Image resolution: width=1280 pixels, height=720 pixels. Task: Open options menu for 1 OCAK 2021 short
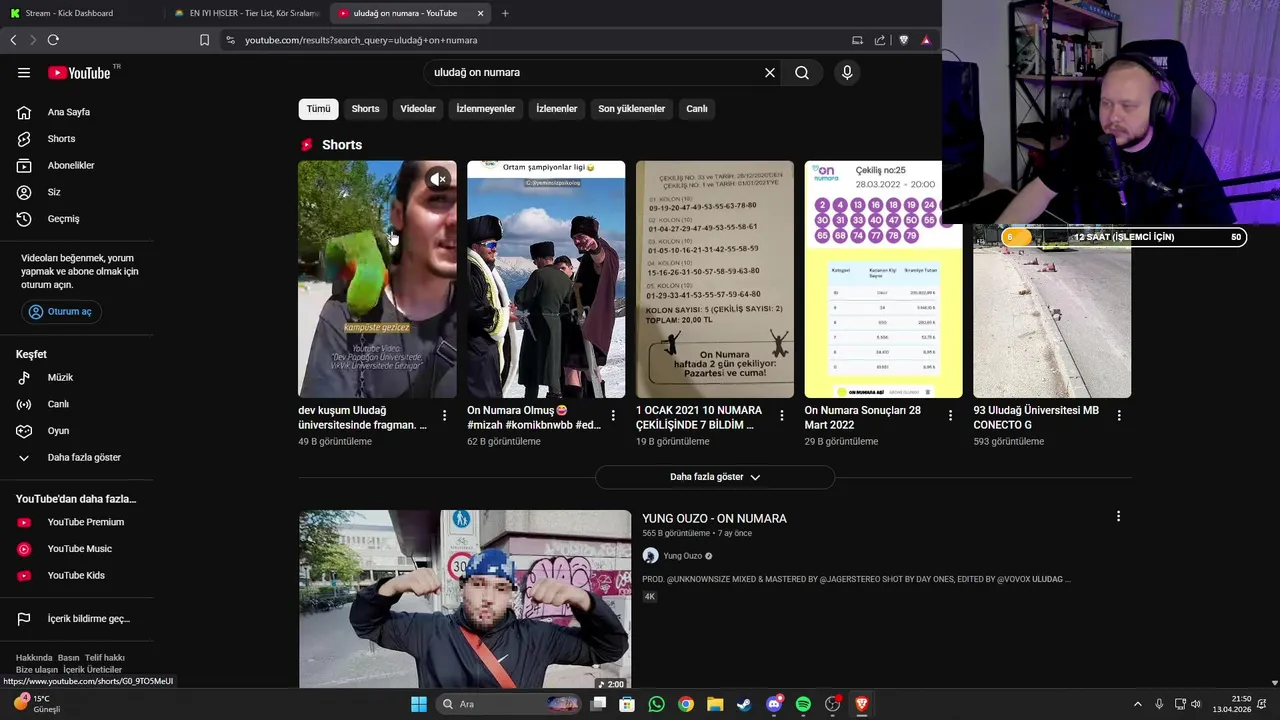(782, 415)
